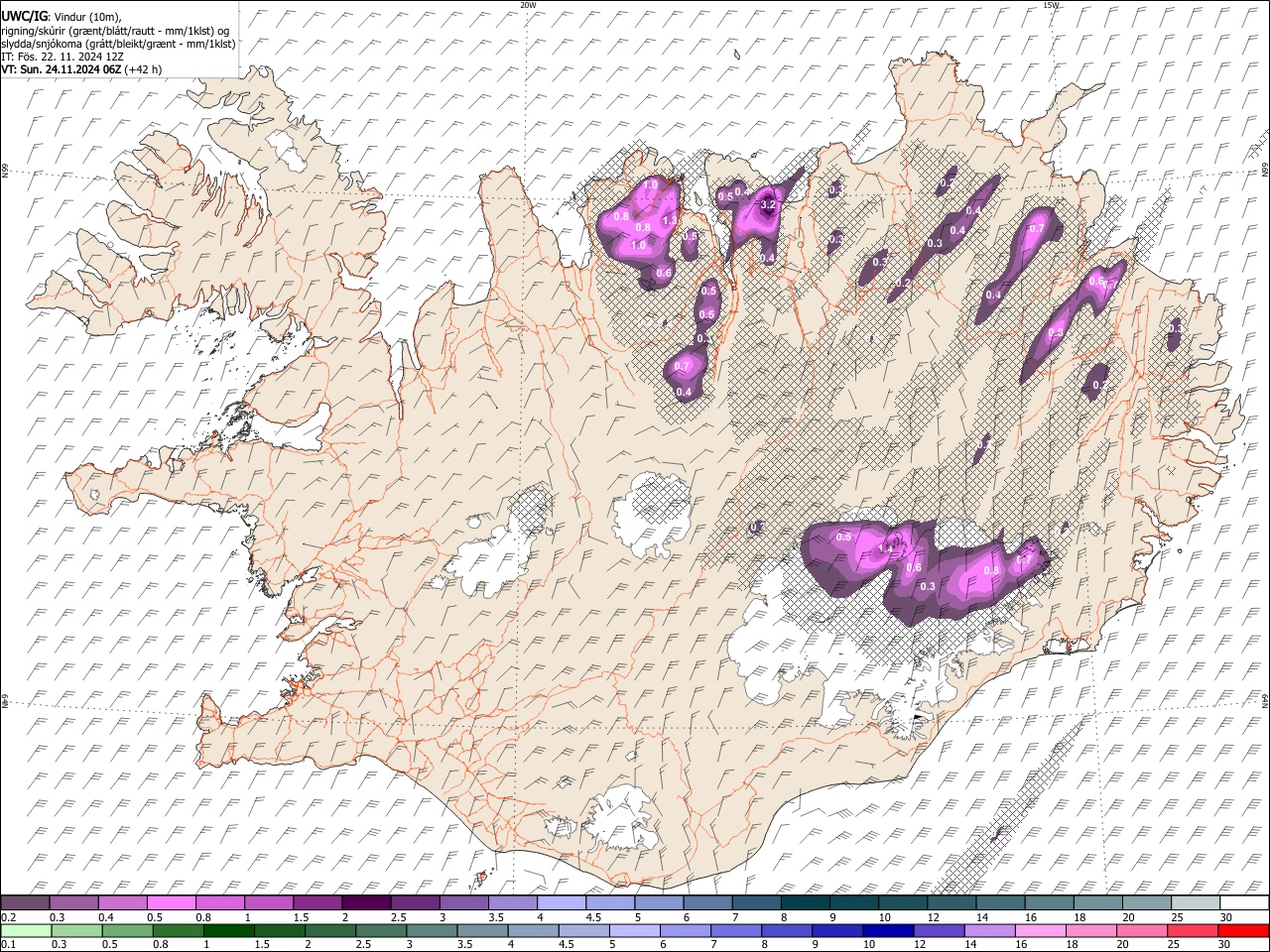Screen dimensions: 1270x952
Task: Click the 15W longitude label
Action: coord(1051,5)
